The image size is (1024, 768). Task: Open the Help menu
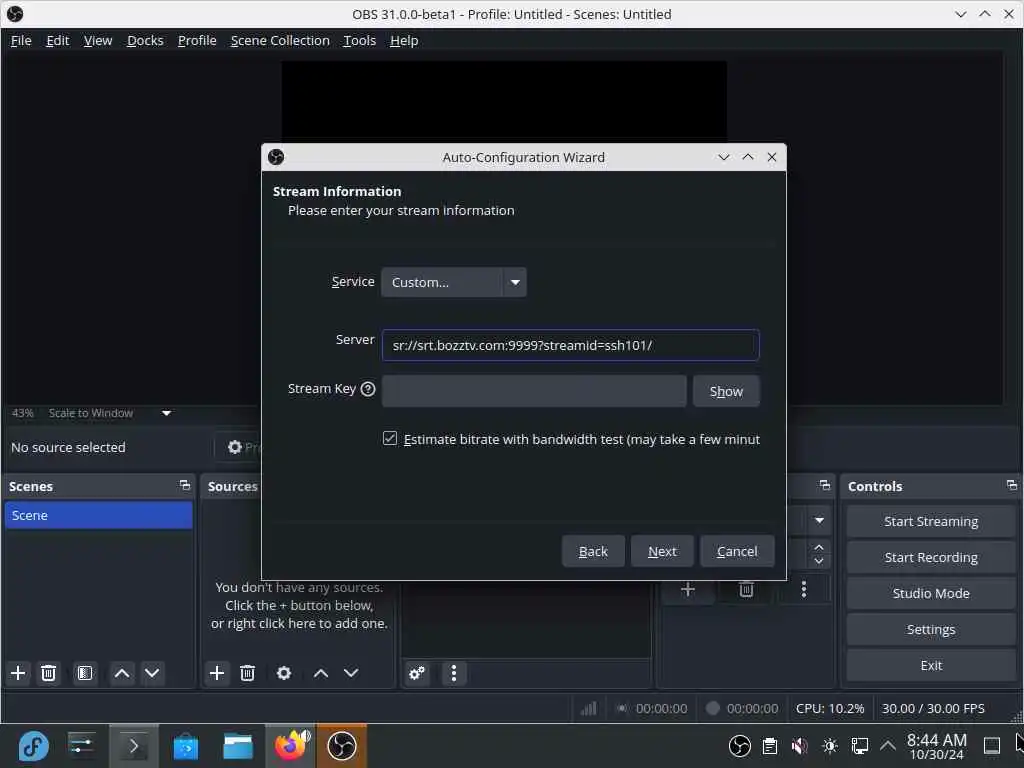tap(404, 40)
